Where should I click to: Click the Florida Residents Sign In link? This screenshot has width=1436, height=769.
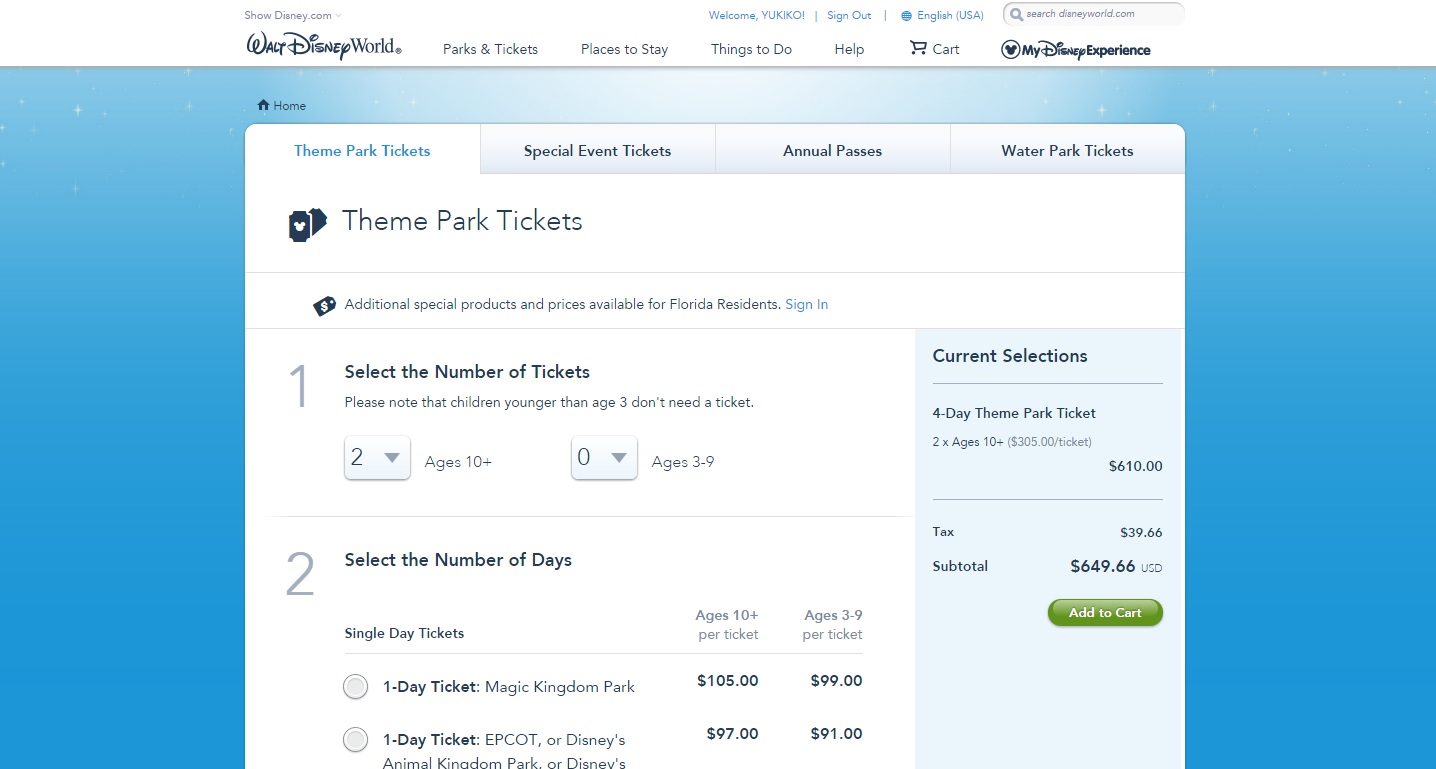tap(806, 304)
